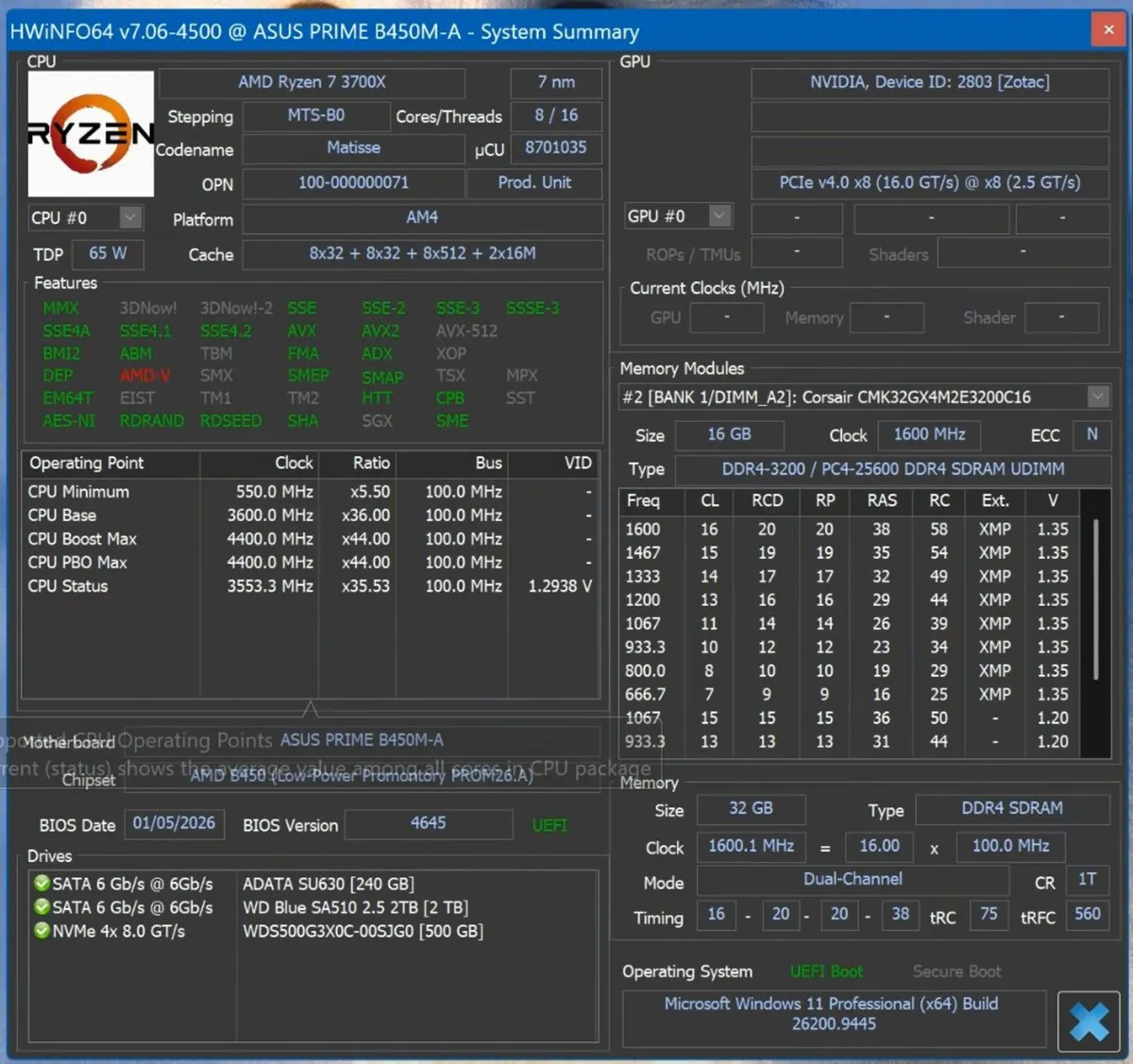The width and height of the screenshot is (1133, 1064).
Task: Select the AMD Ryzen 7 3700X name field
Action: [312, 83]
